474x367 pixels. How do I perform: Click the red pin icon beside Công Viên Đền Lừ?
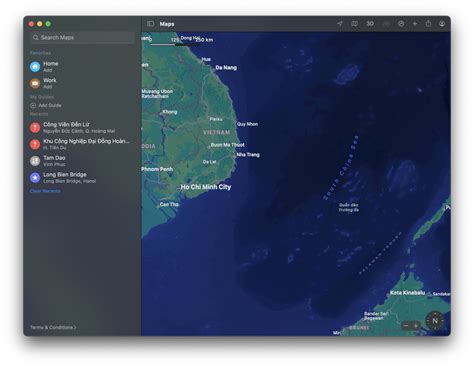coord(35,127)
